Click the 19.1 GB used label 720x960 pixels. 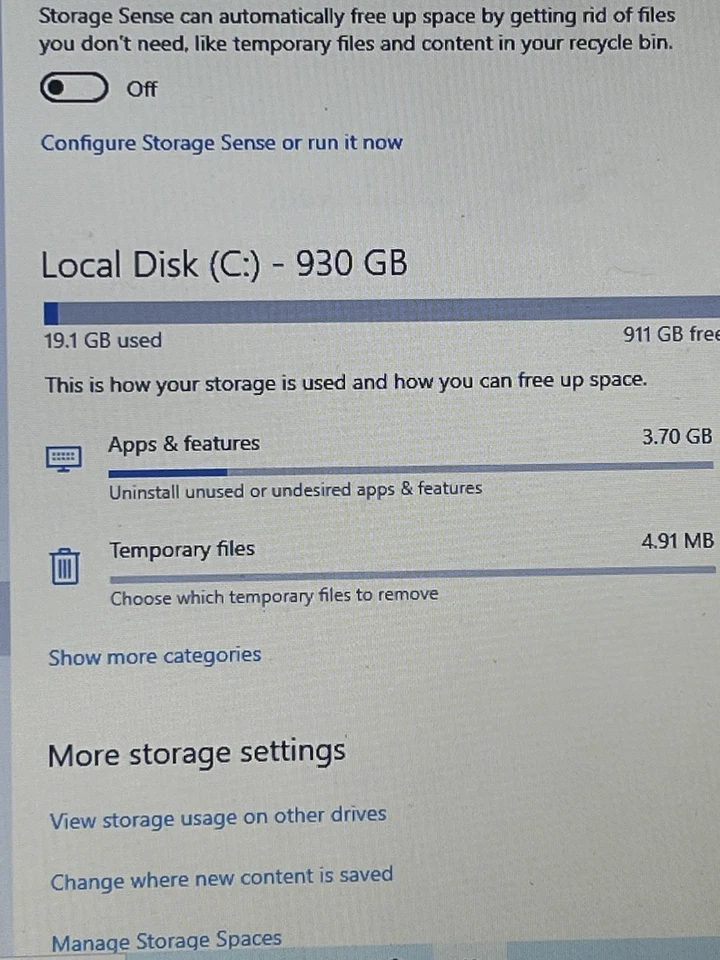[101, 341]
